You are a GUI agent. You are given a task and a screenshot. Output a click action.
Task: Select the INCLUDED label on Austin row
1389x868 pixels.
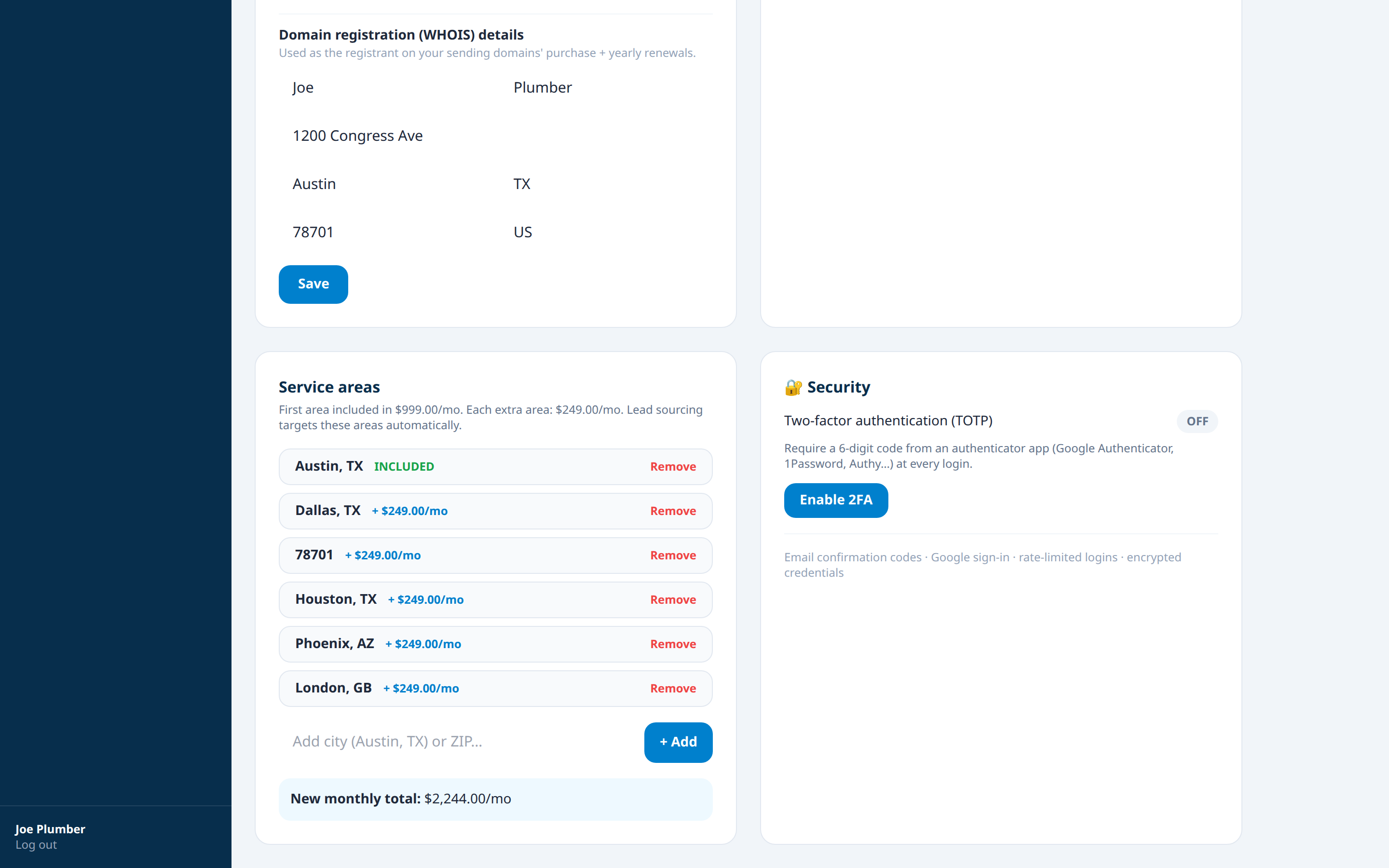click(404, 467)
